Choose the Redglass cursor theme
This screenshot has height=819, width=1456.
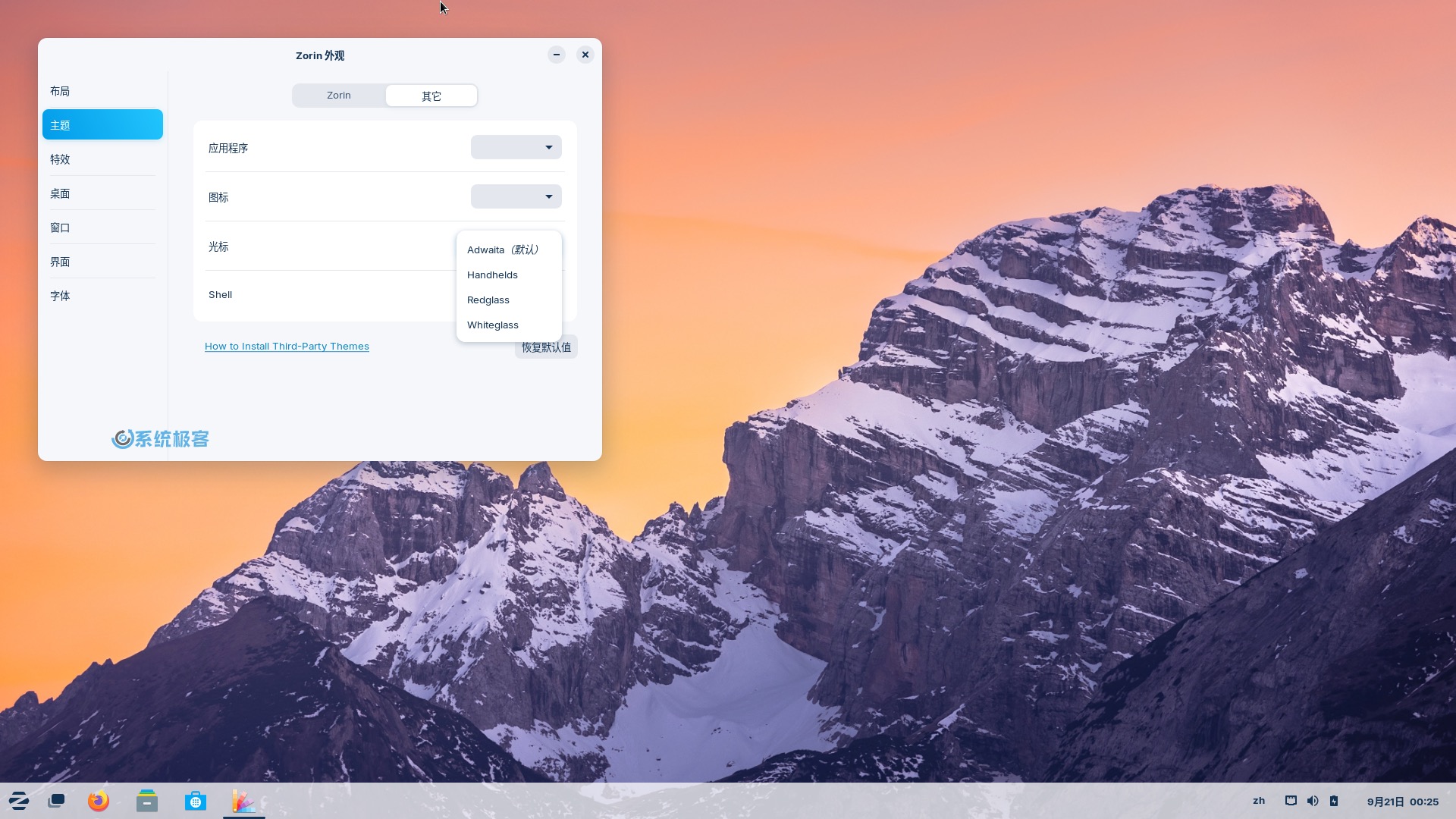[x=509, y=300]
